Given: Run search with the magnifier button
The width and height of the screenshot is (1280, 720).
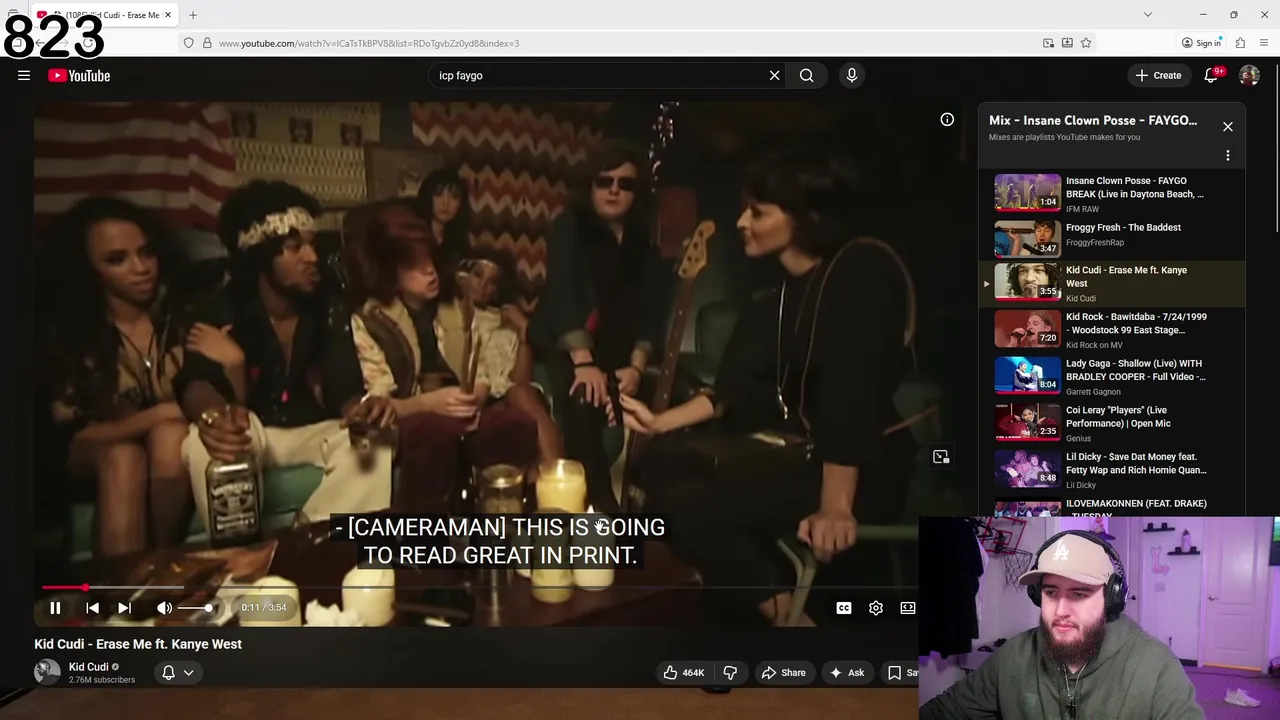Looking at the screenshot, I should pyautogui.click(x=806, y=75).
